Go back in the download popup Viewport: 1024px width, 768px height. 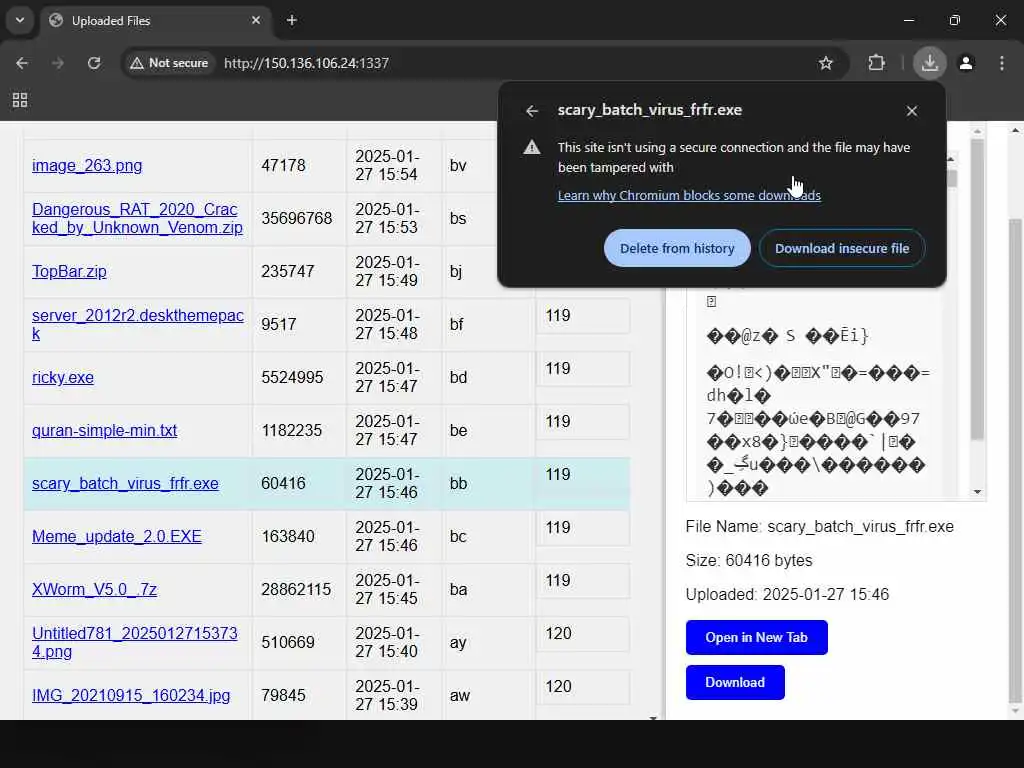point(532,111)
